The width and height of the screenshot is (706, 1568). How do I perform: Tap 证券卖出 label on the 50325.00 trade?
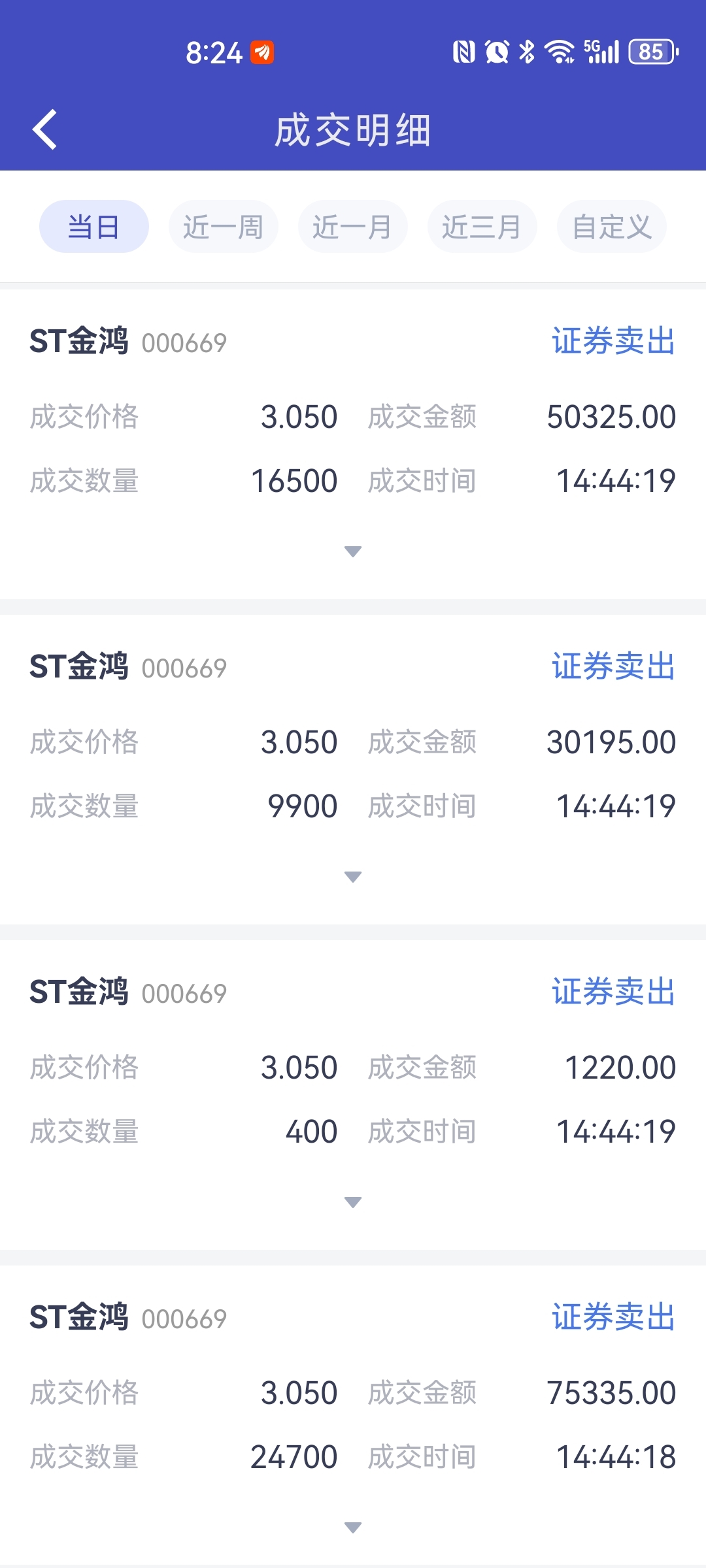click(613, 341)
